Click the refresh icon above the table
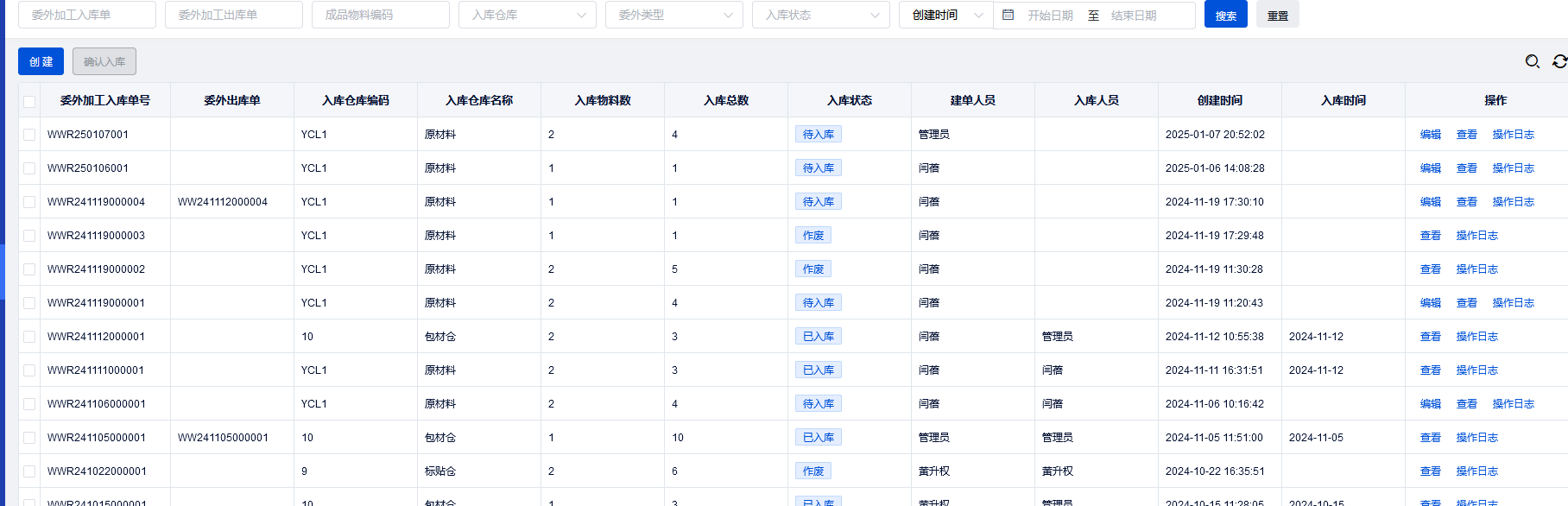This screenshot has width=1568, height=506. 1559,61
